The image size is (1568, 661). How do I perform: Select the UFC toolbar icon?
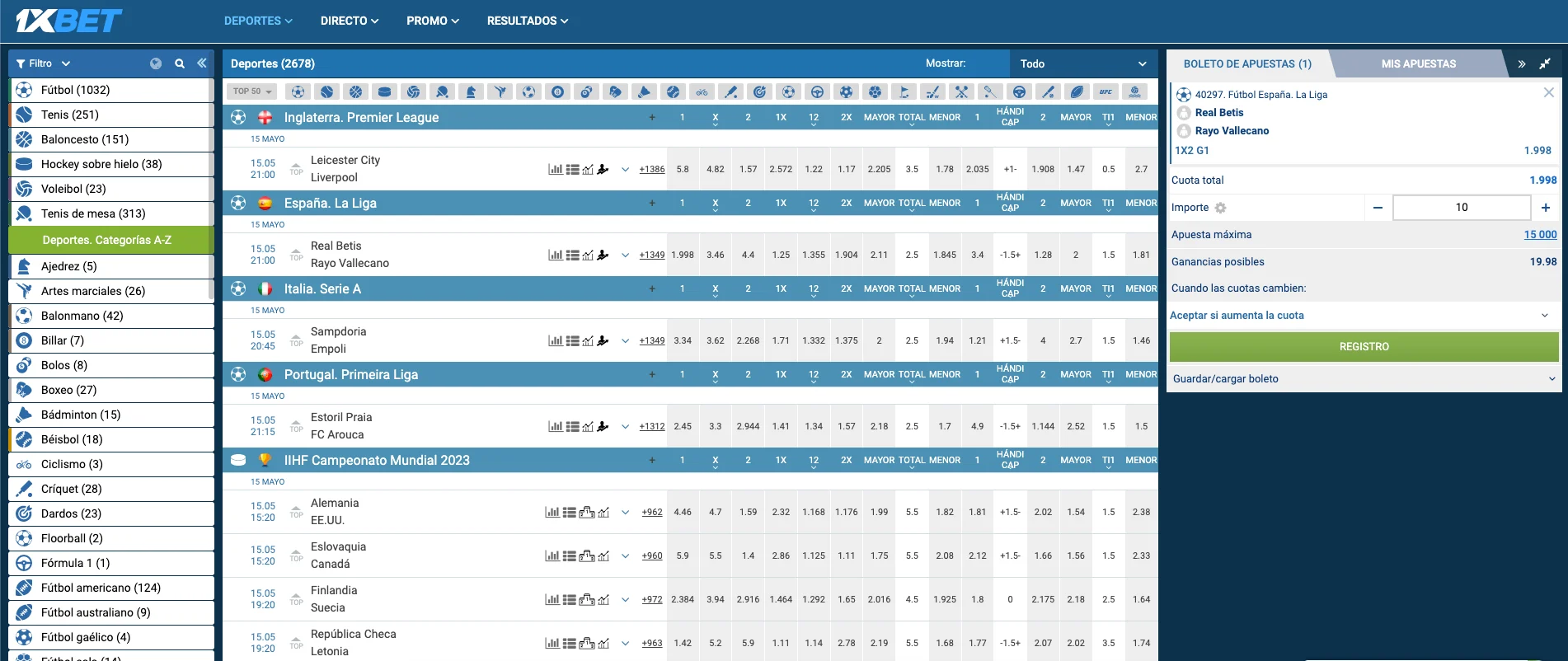(1106, 91)
